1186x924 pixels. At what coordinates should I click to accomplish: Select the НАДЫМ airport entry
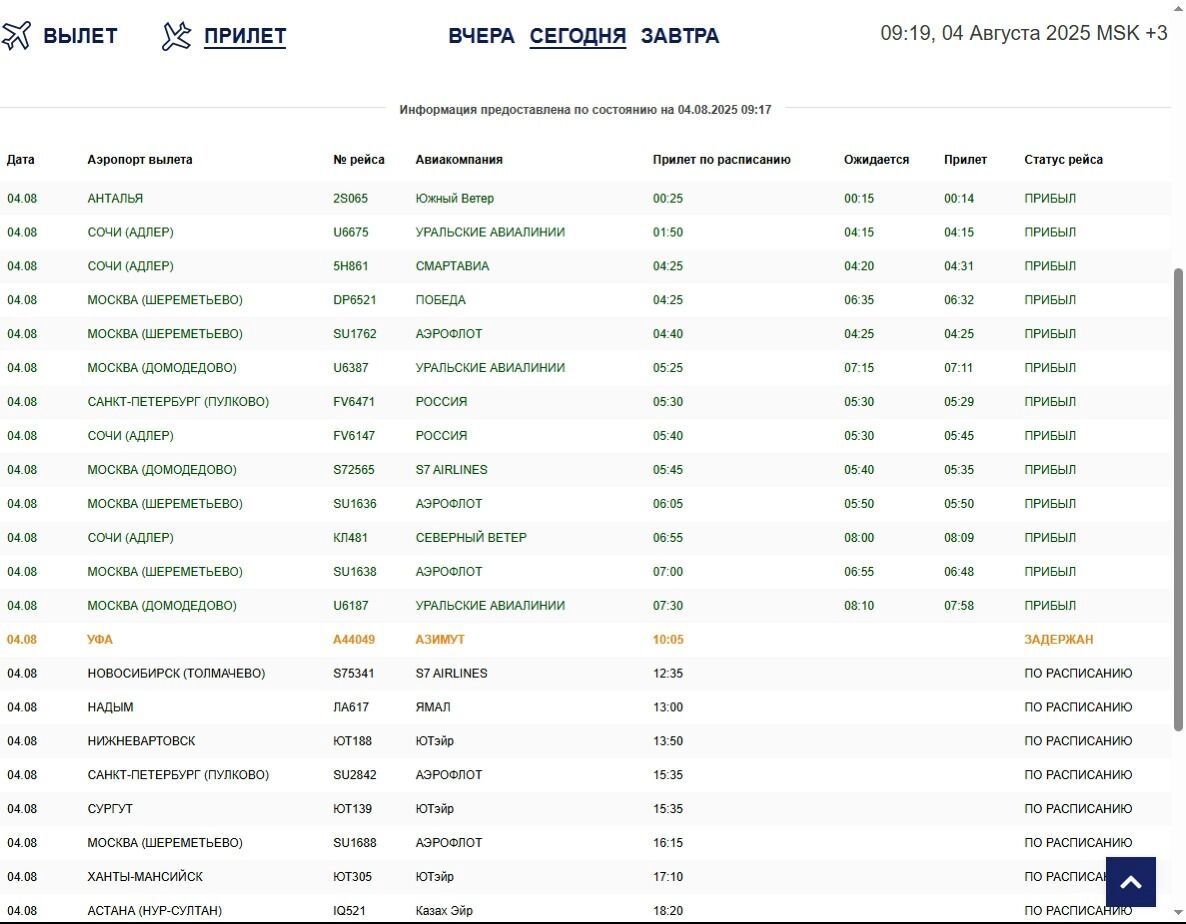(x=110, y=708)
